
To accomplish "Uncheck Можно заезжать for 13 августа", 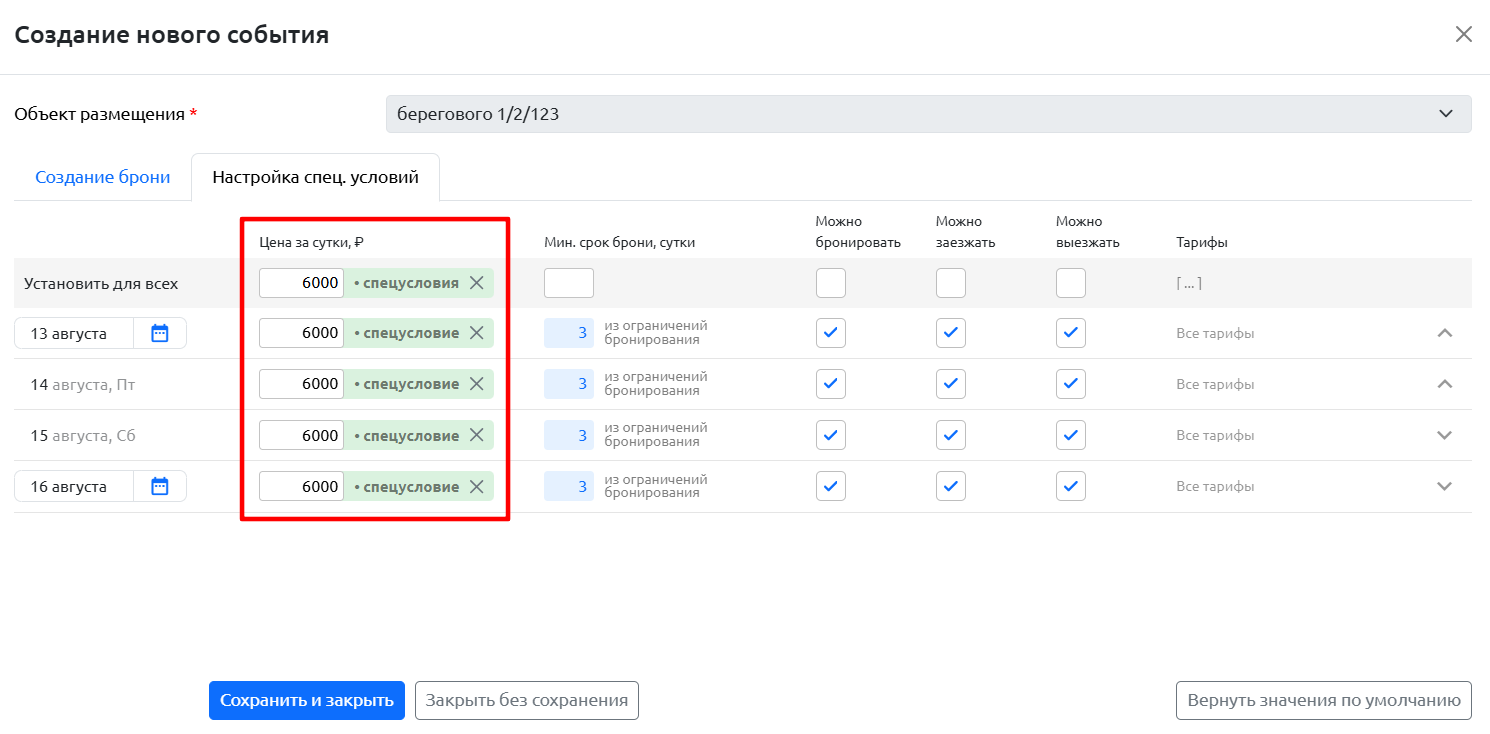I will pos(951,333).
